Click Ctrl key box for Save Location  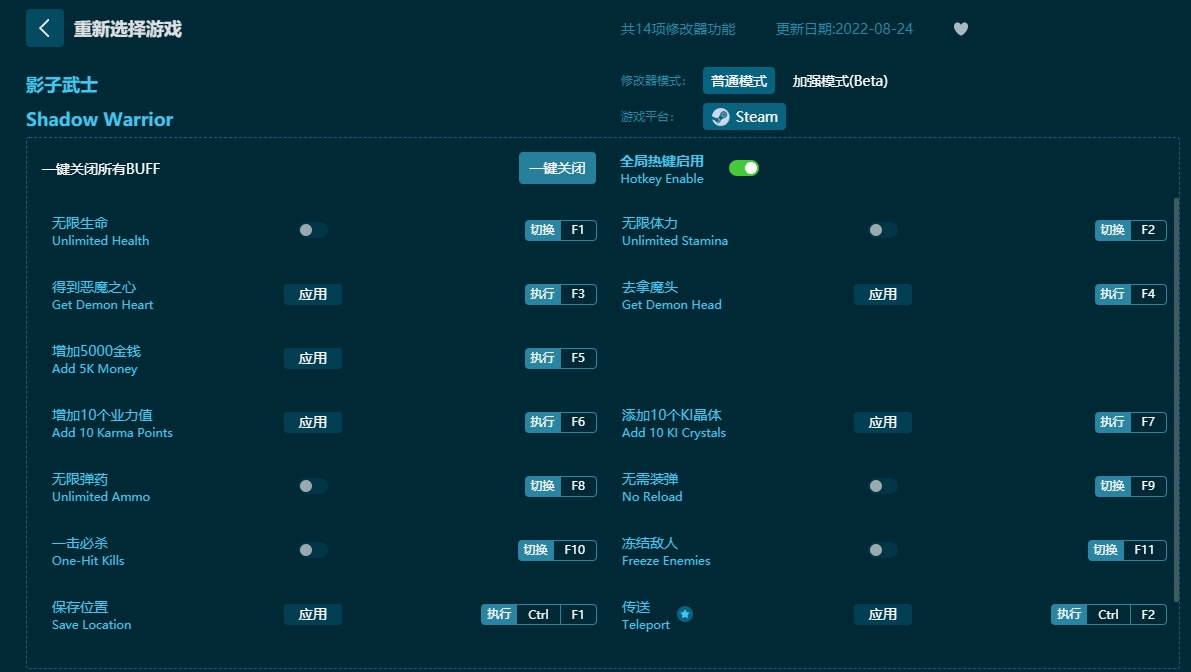tap(539, 614)
